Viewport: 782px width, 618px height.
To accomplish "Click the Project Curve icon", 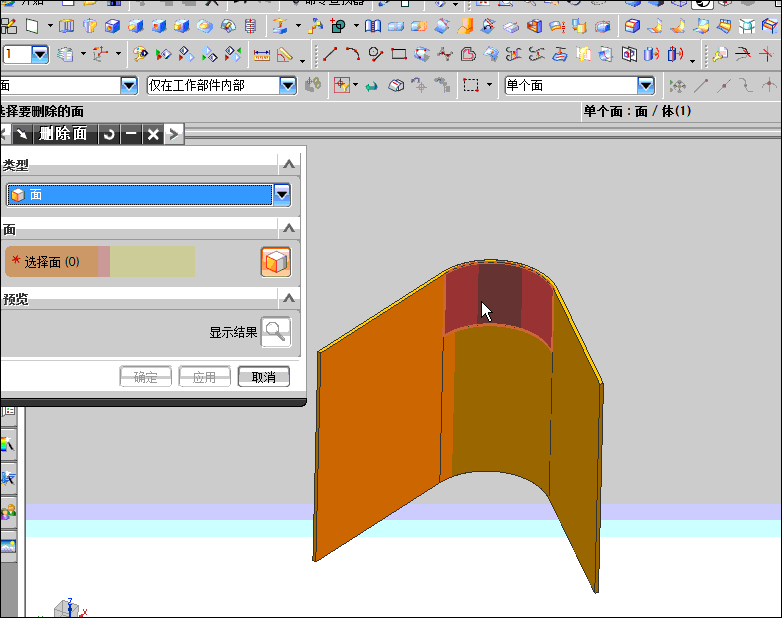I will [x=560, y=54].
